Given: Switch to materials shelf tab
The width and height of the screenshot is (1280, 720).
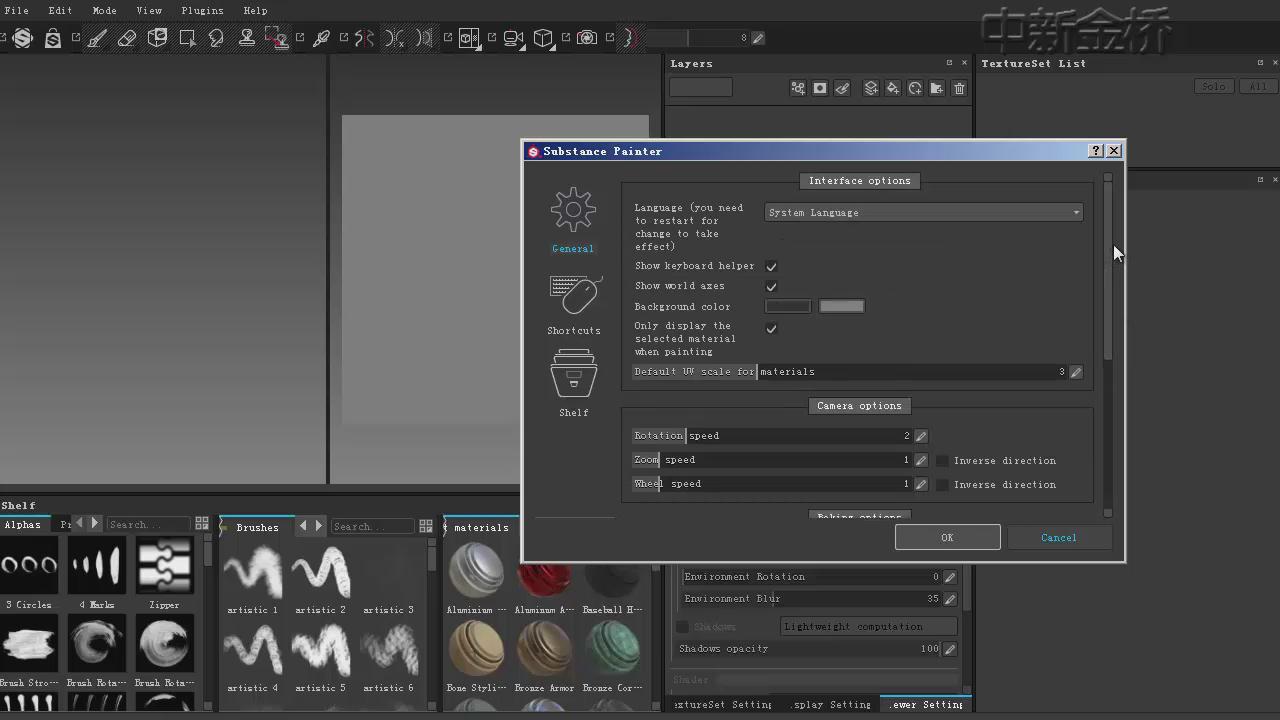Looking at the screenshot, I should (481, 527).
